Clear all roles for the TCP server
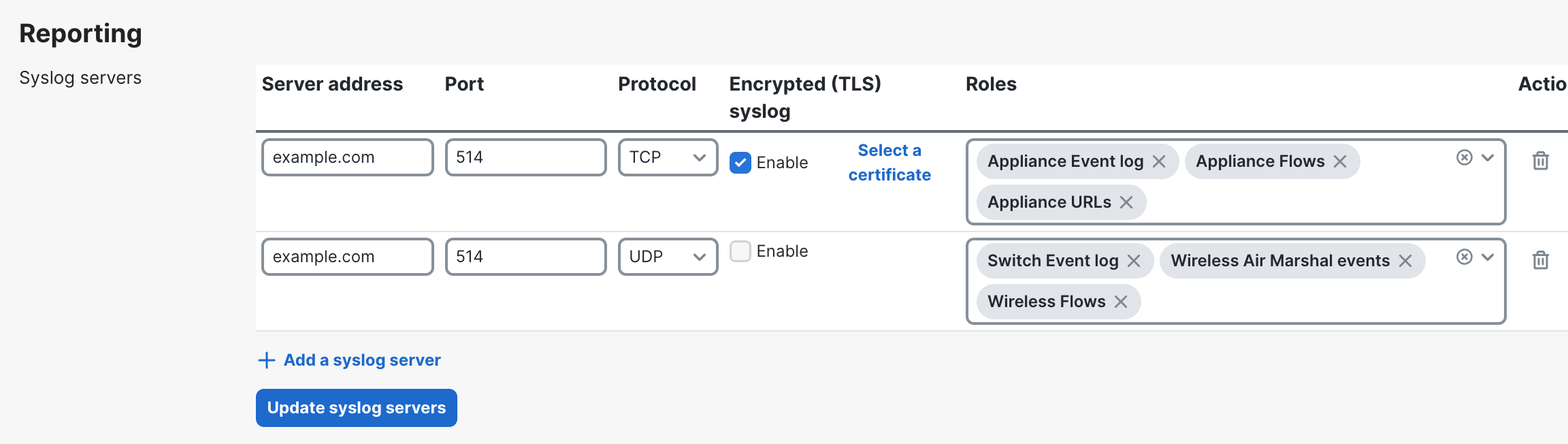 coord(1465,158)
